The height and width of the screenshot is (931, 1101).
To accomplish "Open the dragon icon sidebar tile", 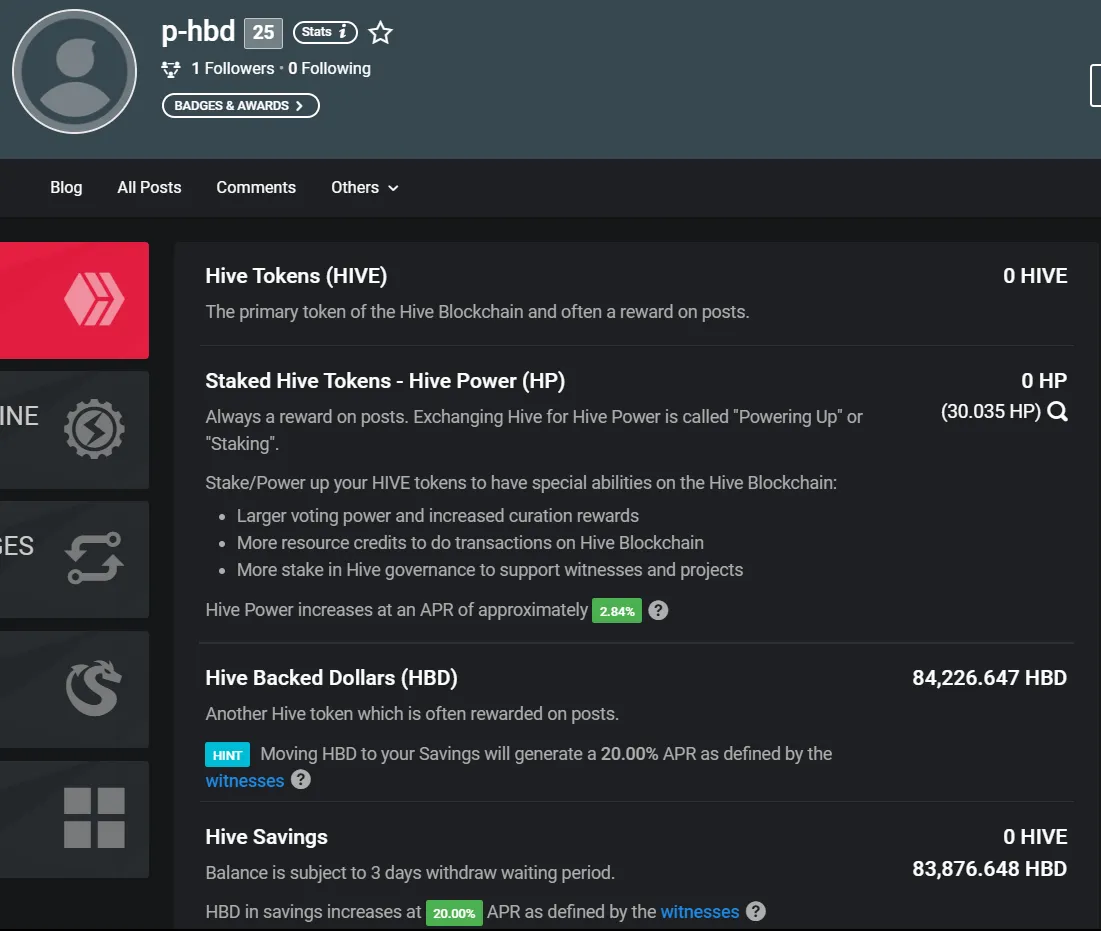I will point(74,689).
